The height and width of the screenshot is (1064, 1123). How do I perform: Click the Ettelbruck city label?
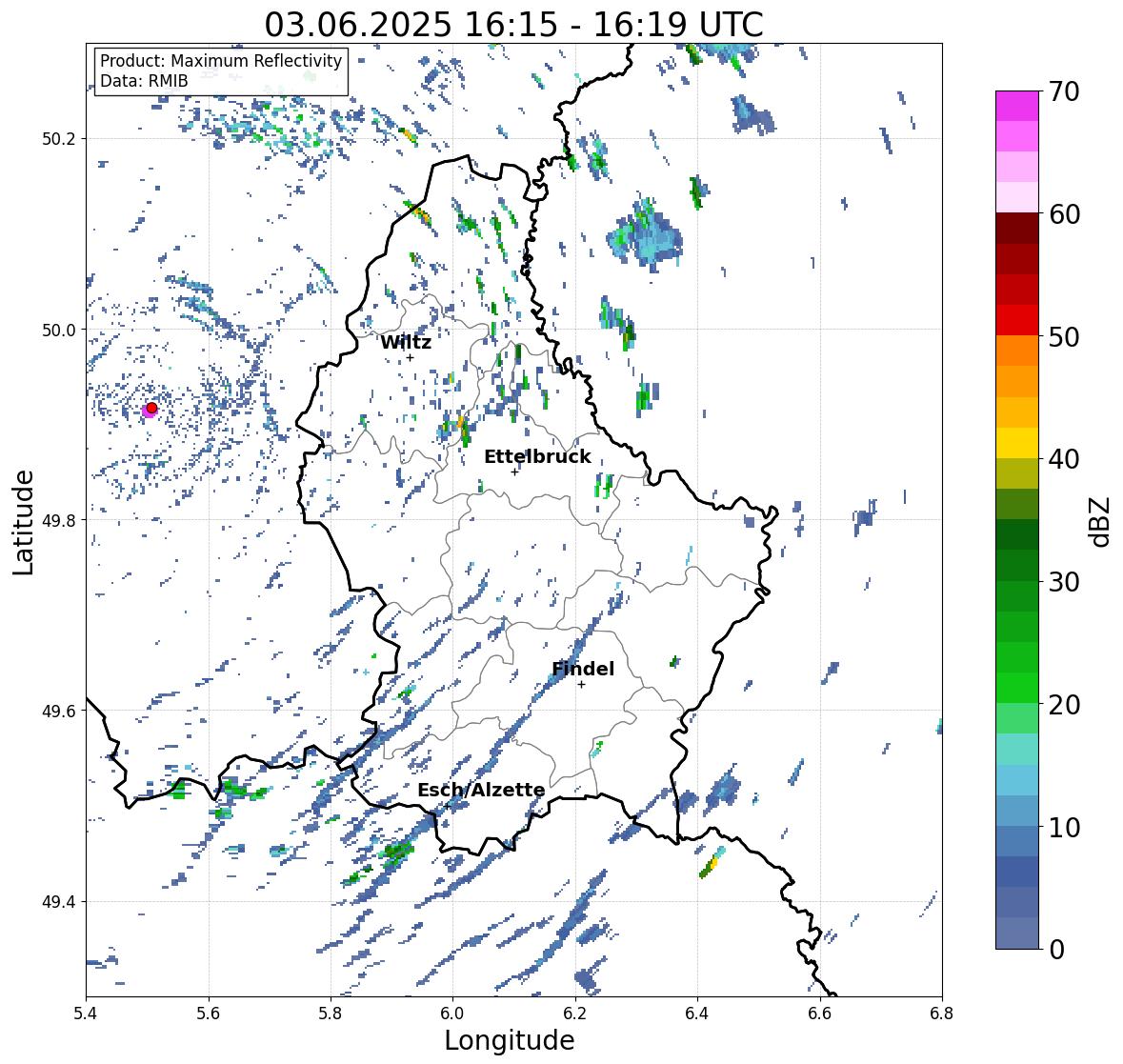pos(537,457)
